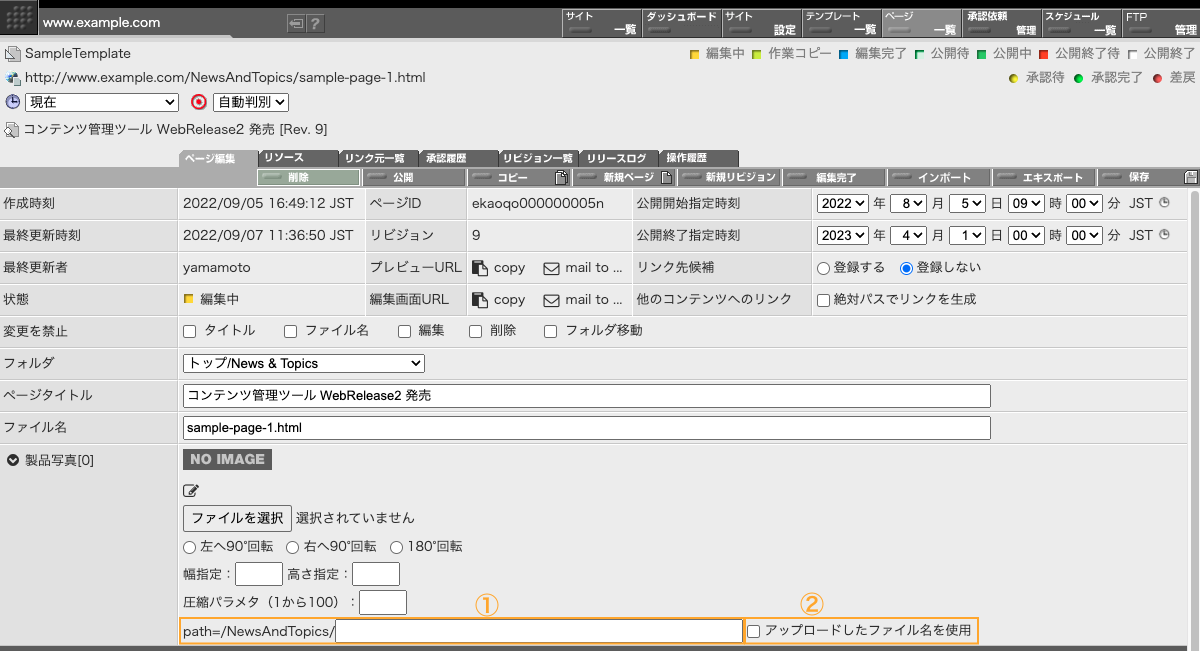Switch to リソース tab
Screen dimensions: 1200x651
[297, 158]
